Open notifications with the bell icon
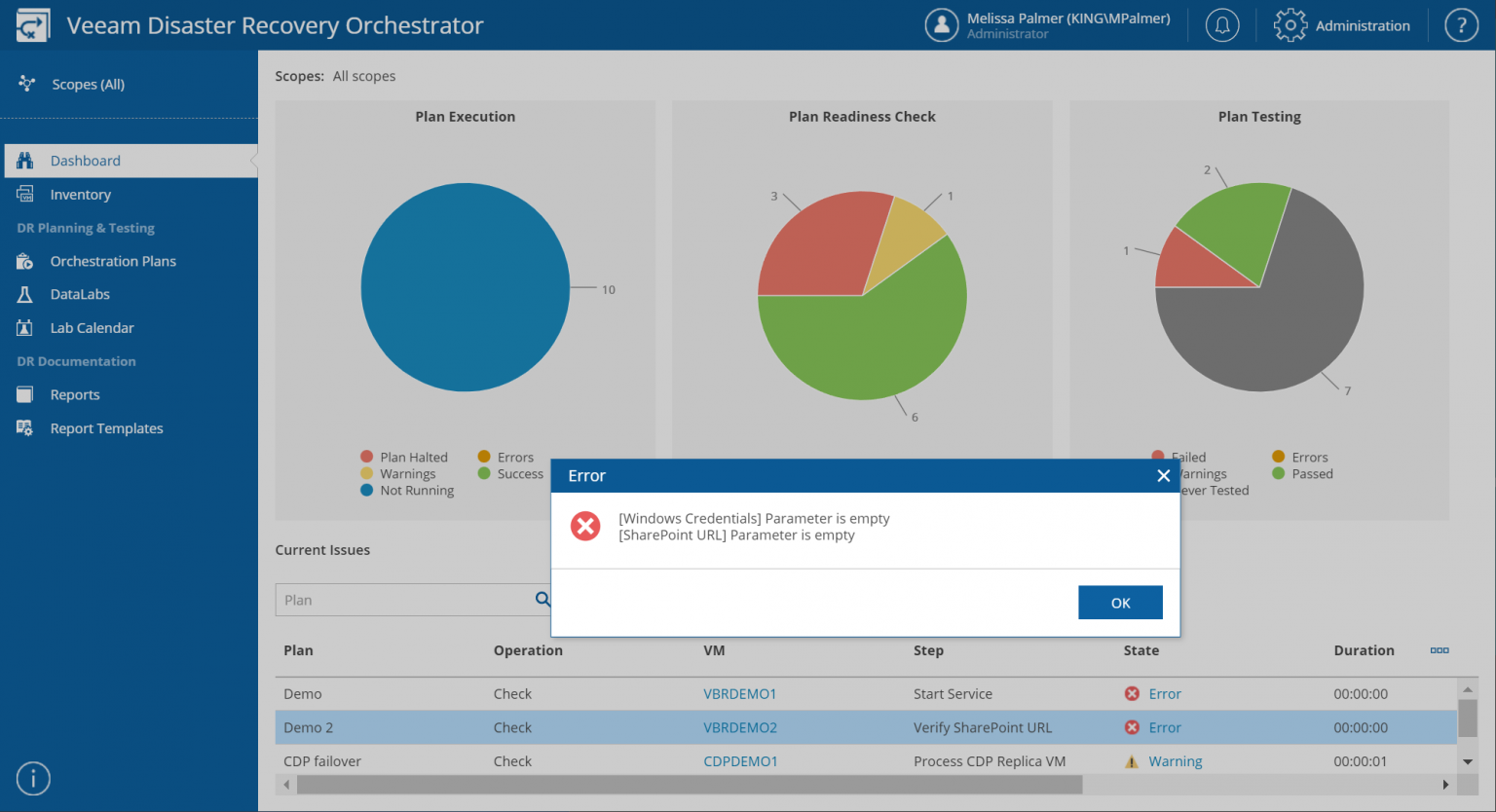Screen dimensions: 1496x812 coord(1222,24)
